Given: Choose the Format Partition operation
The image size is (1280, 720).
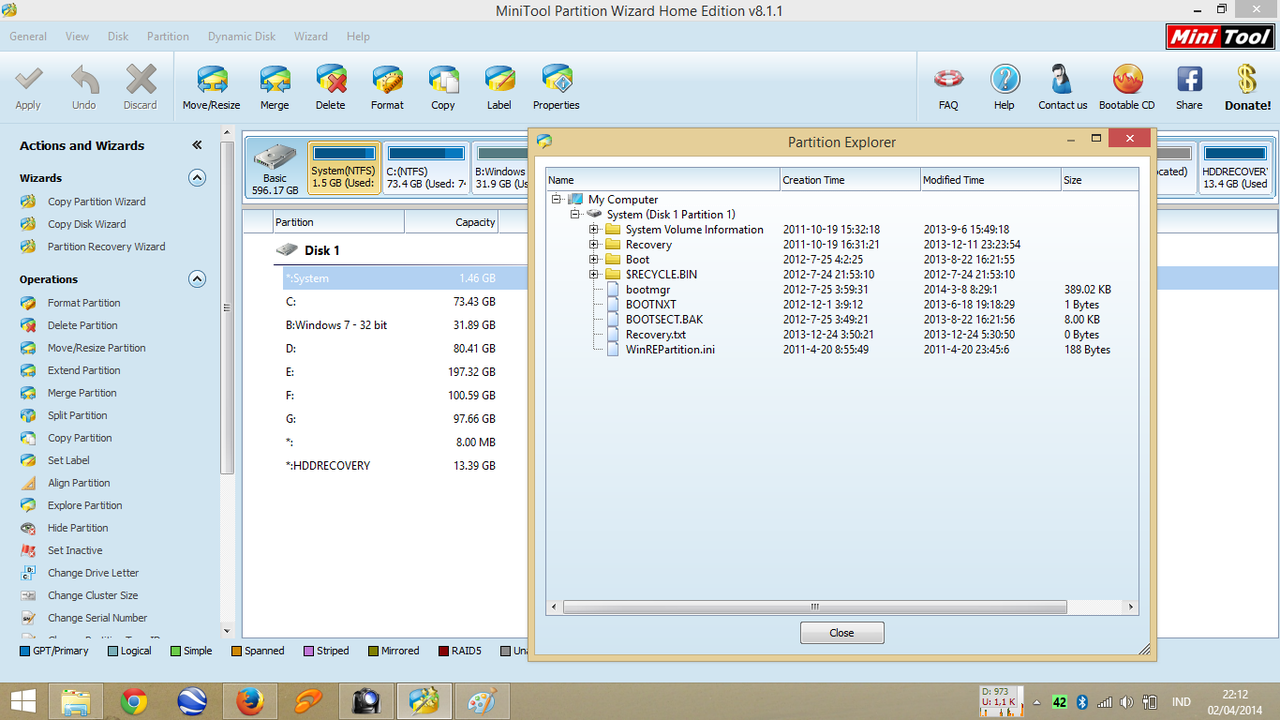Looking at the screenshot, I should point(84,302).
